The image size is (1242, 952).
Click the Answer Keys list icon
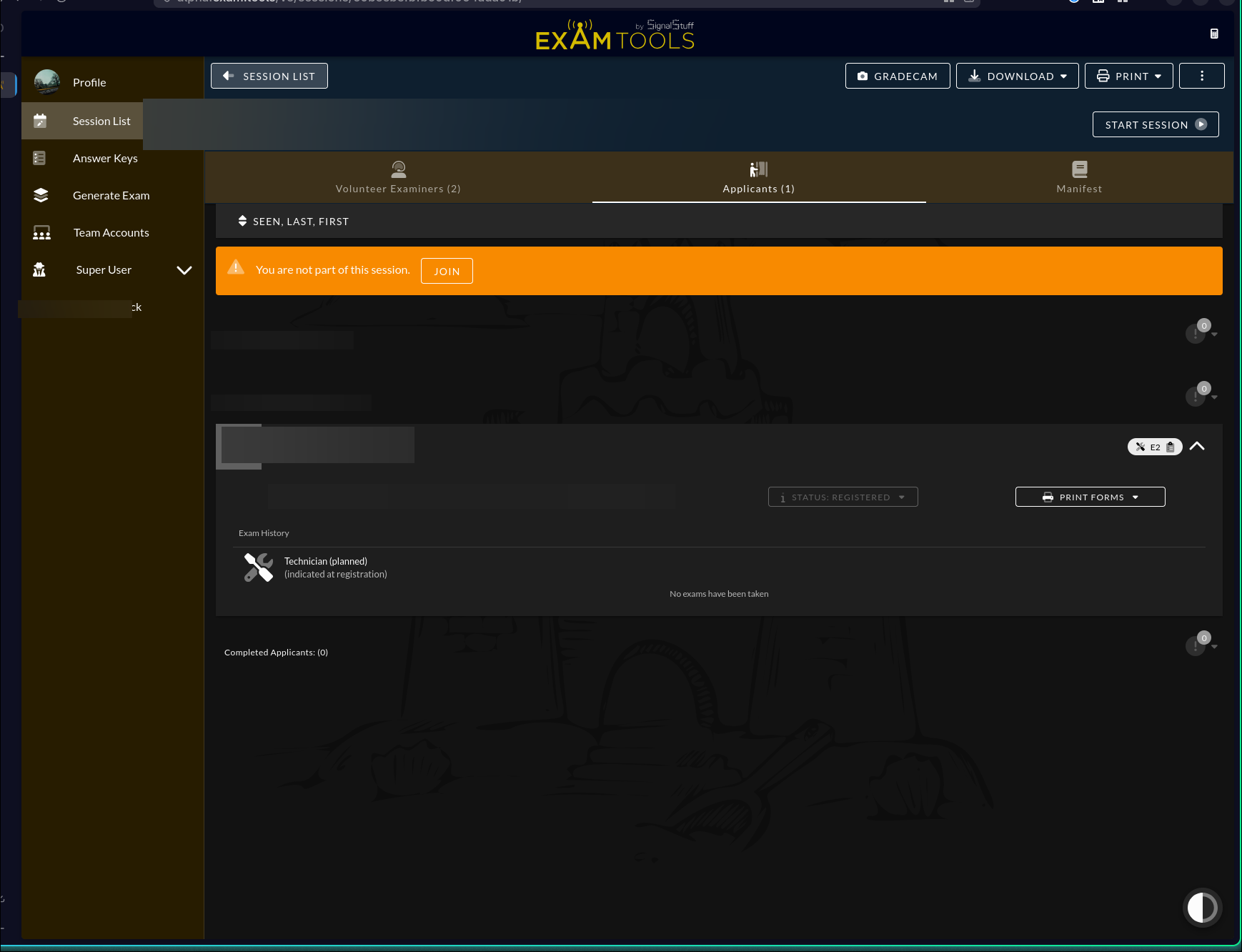tap(39, 158)
